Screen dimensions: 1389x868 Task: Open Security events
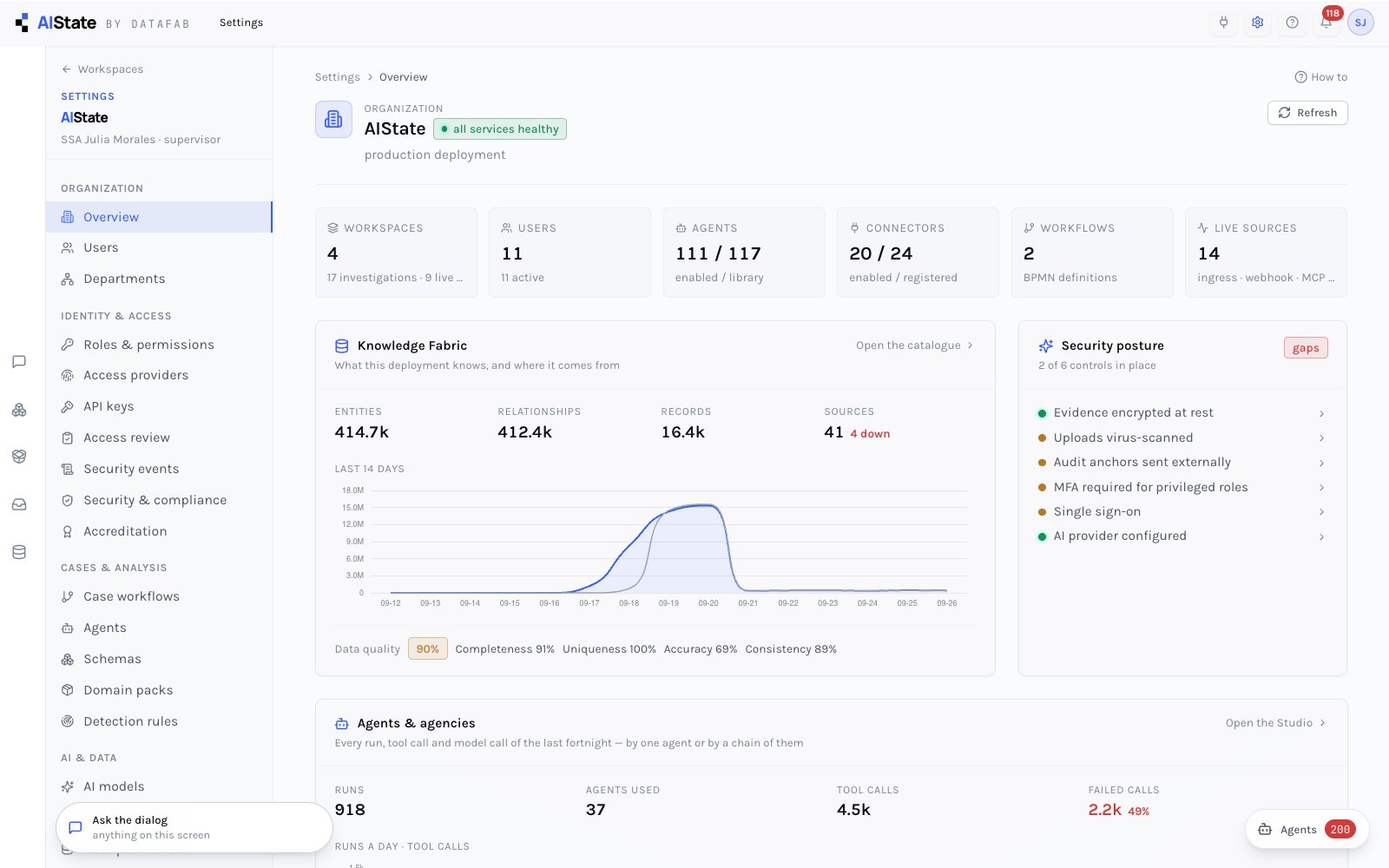(159, 469)
